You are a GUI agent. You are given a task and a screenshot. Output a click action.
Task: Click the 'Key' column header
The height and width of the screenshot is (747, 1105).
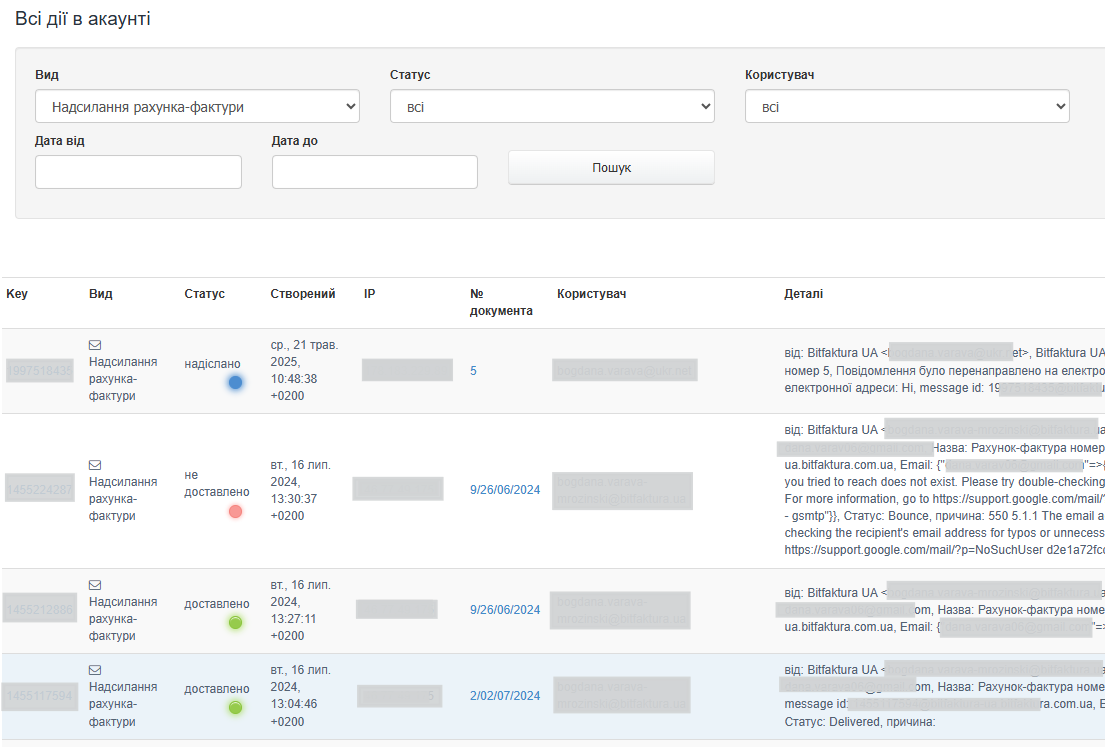[x=17, y=294]
